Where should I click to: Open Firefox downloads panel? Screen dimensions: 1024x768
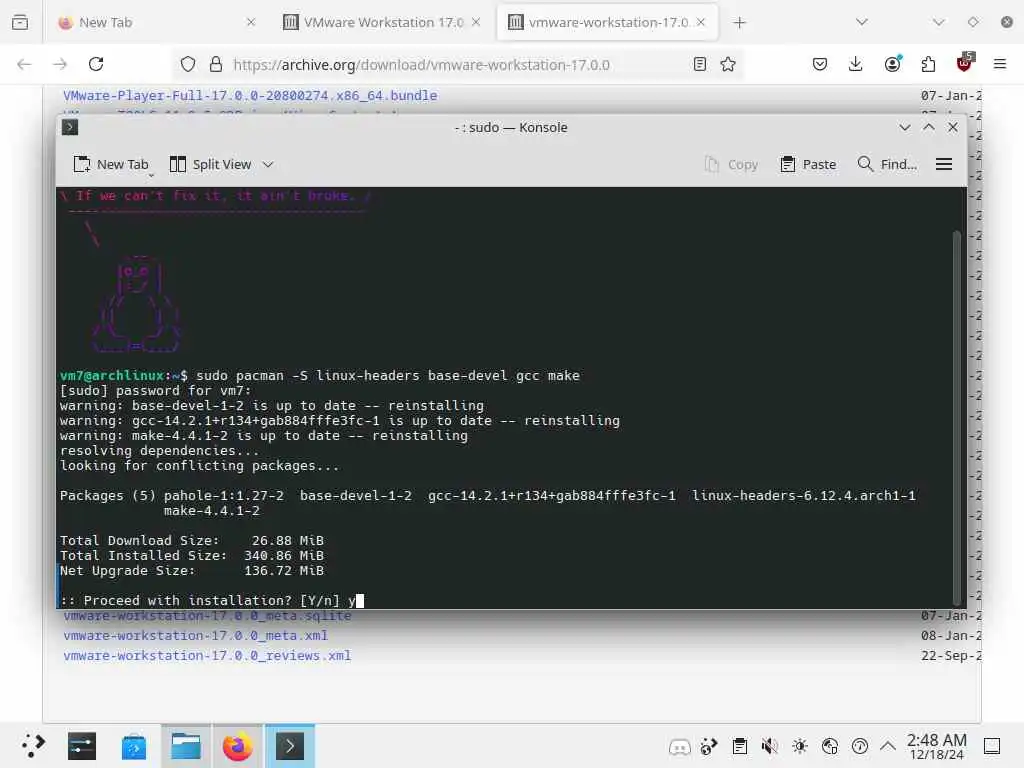856,64
